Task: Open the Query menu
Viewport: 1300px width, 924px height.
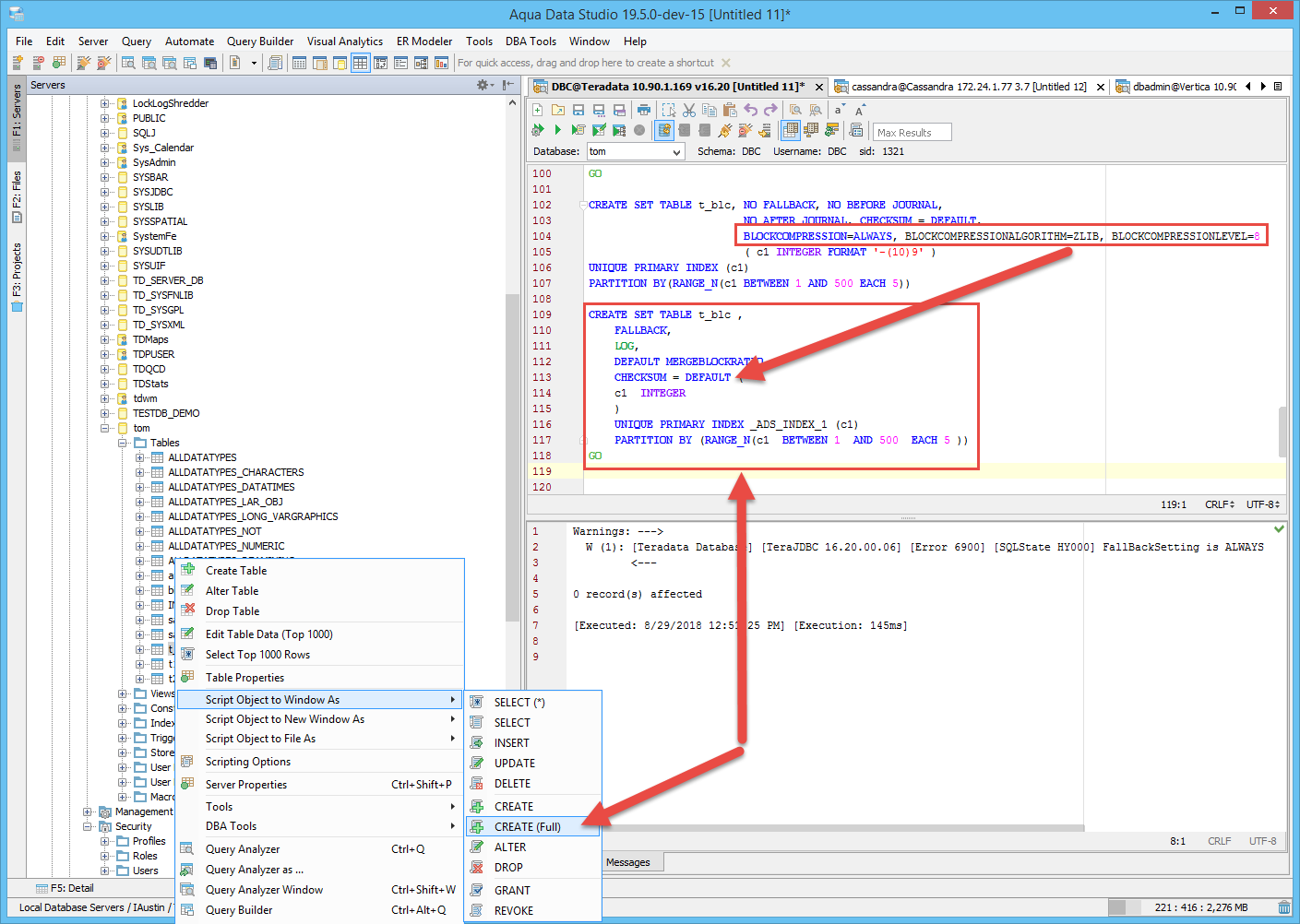Action: (137, 41)
